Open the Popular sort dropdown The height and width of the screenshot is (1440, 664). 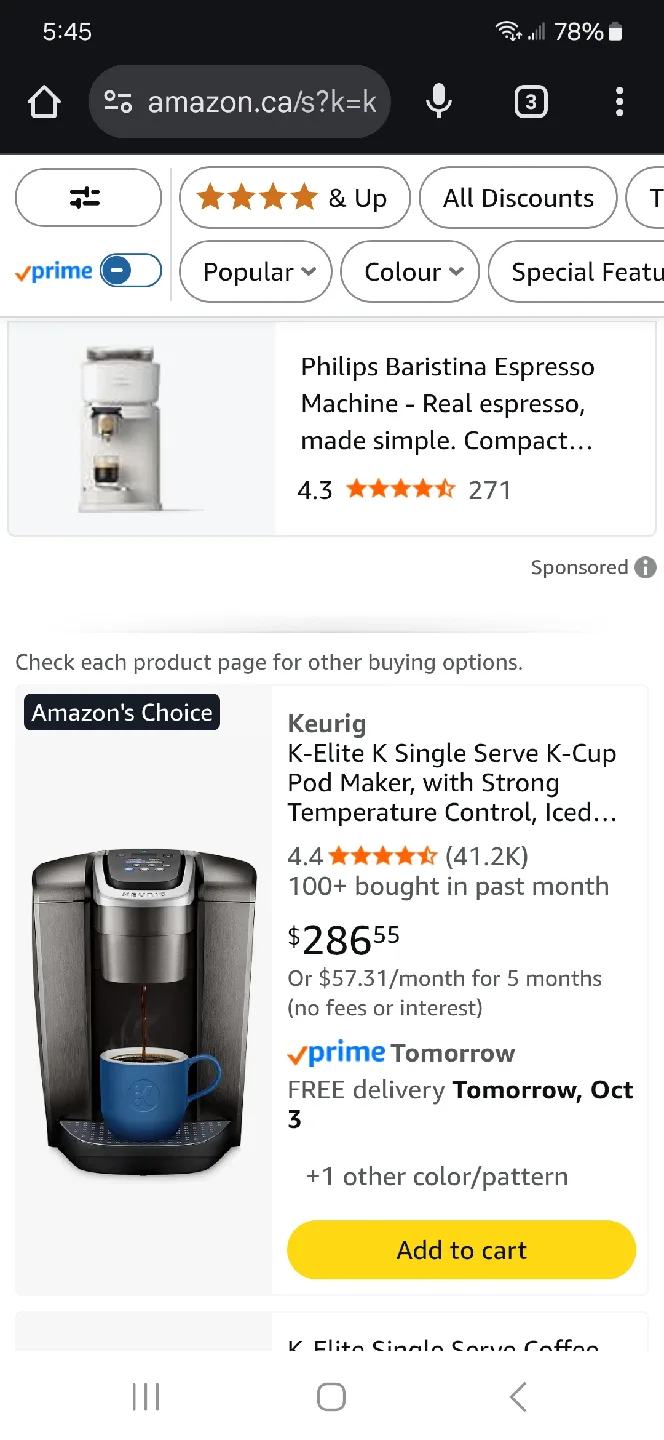click(255, 271)
